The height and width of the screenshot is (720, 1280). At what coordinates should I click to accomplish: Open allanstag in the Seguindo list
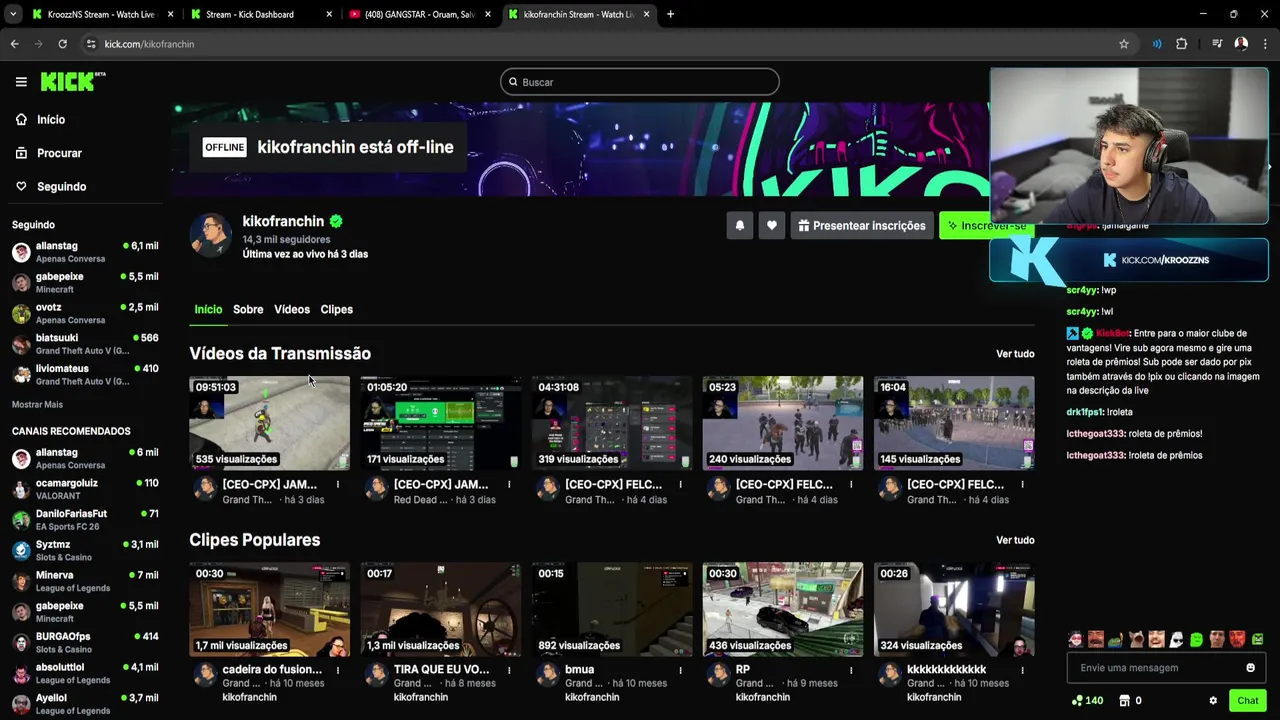[x=85, y=252]
